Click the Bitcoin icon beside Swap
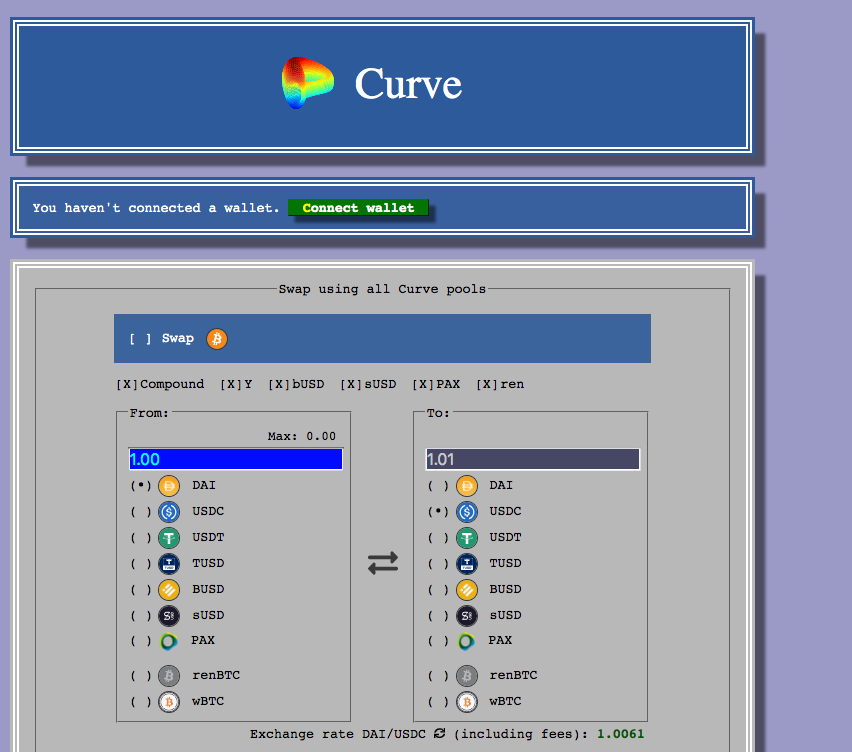Viewport: 852px width, 752px height. [217, 339]
